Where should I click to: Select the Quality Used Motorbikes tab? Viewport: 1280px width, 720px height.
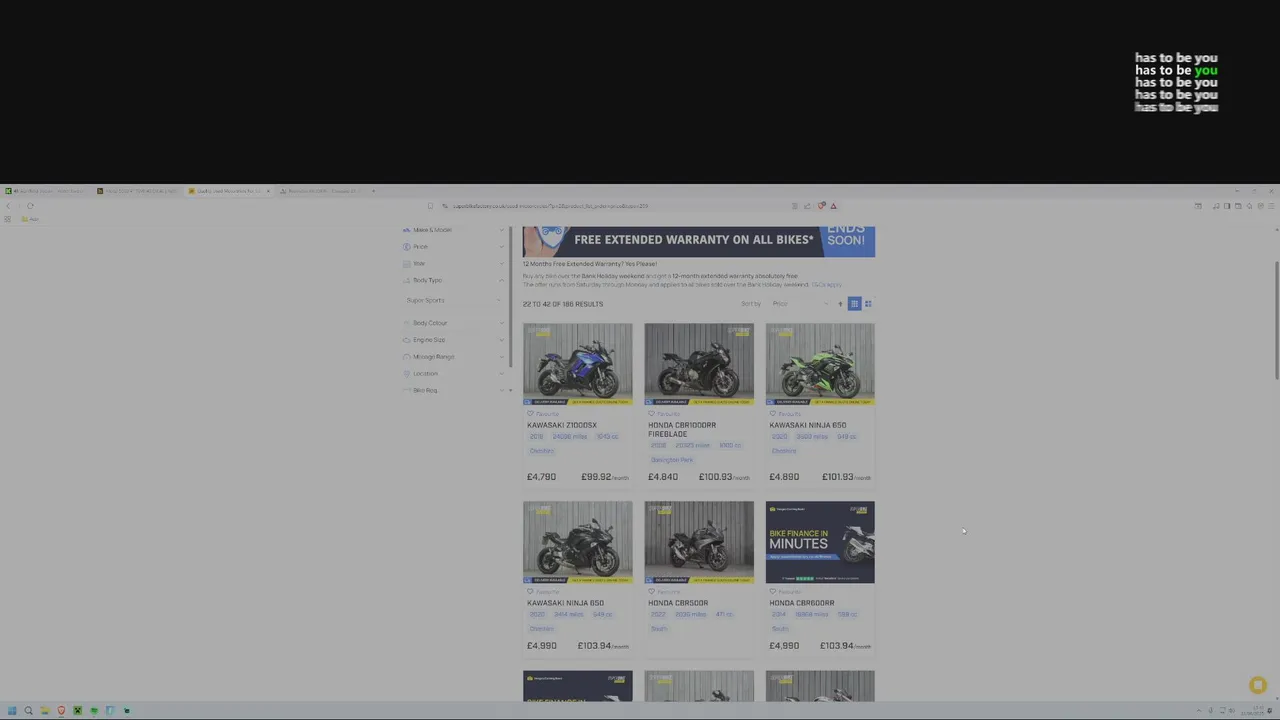pyautogui.click(x=228, y=191)
